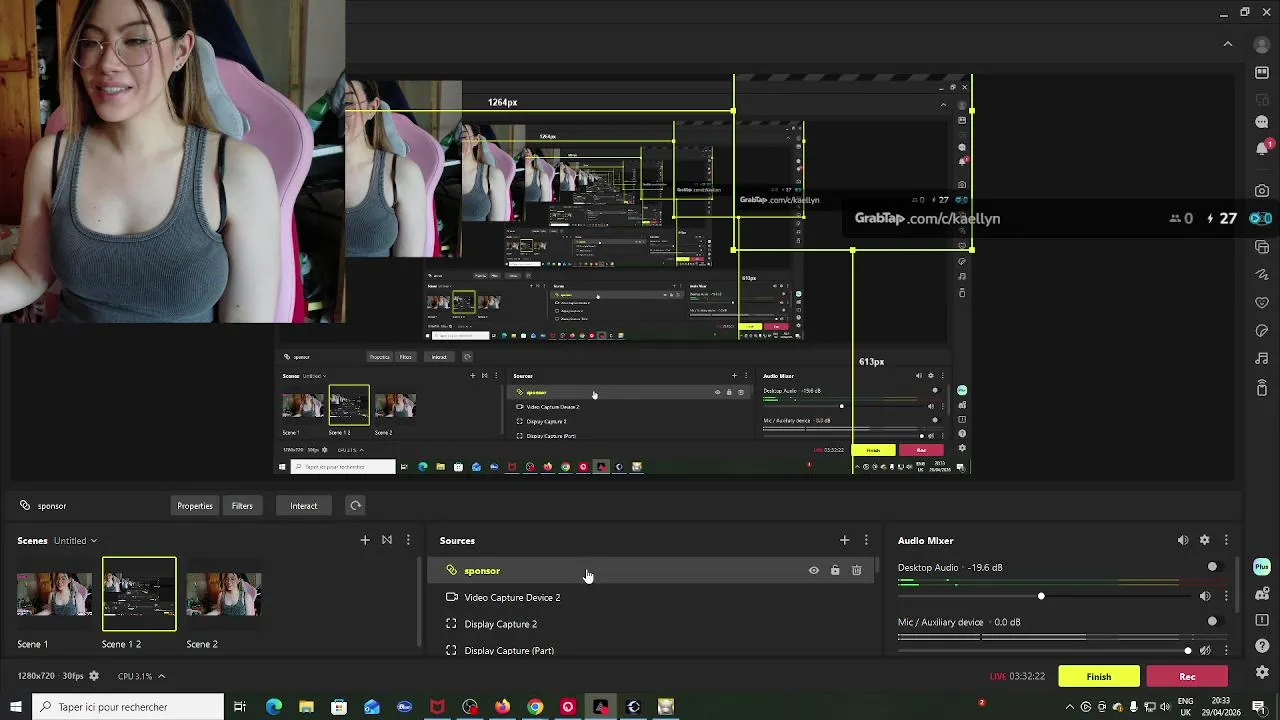The image size is (1280, 720).
Task: Open Microsoft Edge from the taskbar
Action: click(x=274, y=707)
